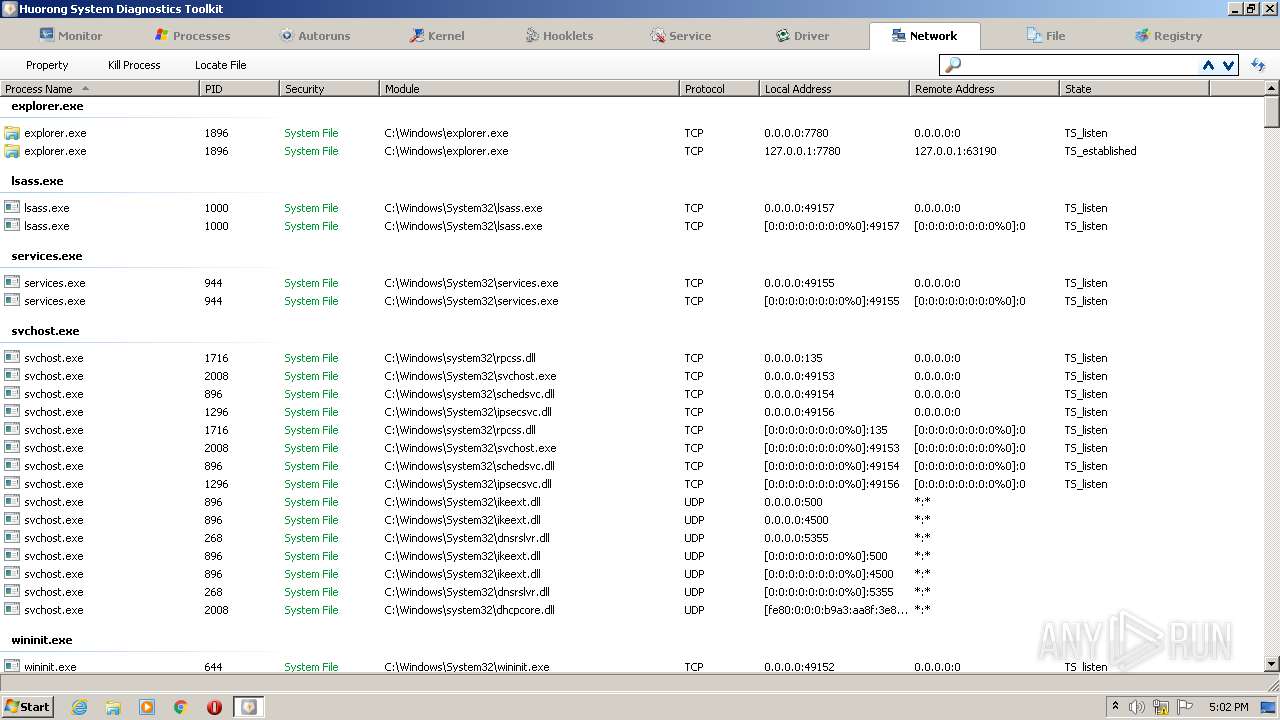Collapse the explorer.exe group header
This screenshot has height=720, width=1280.
pyautogui.click(x=47, y=106)
